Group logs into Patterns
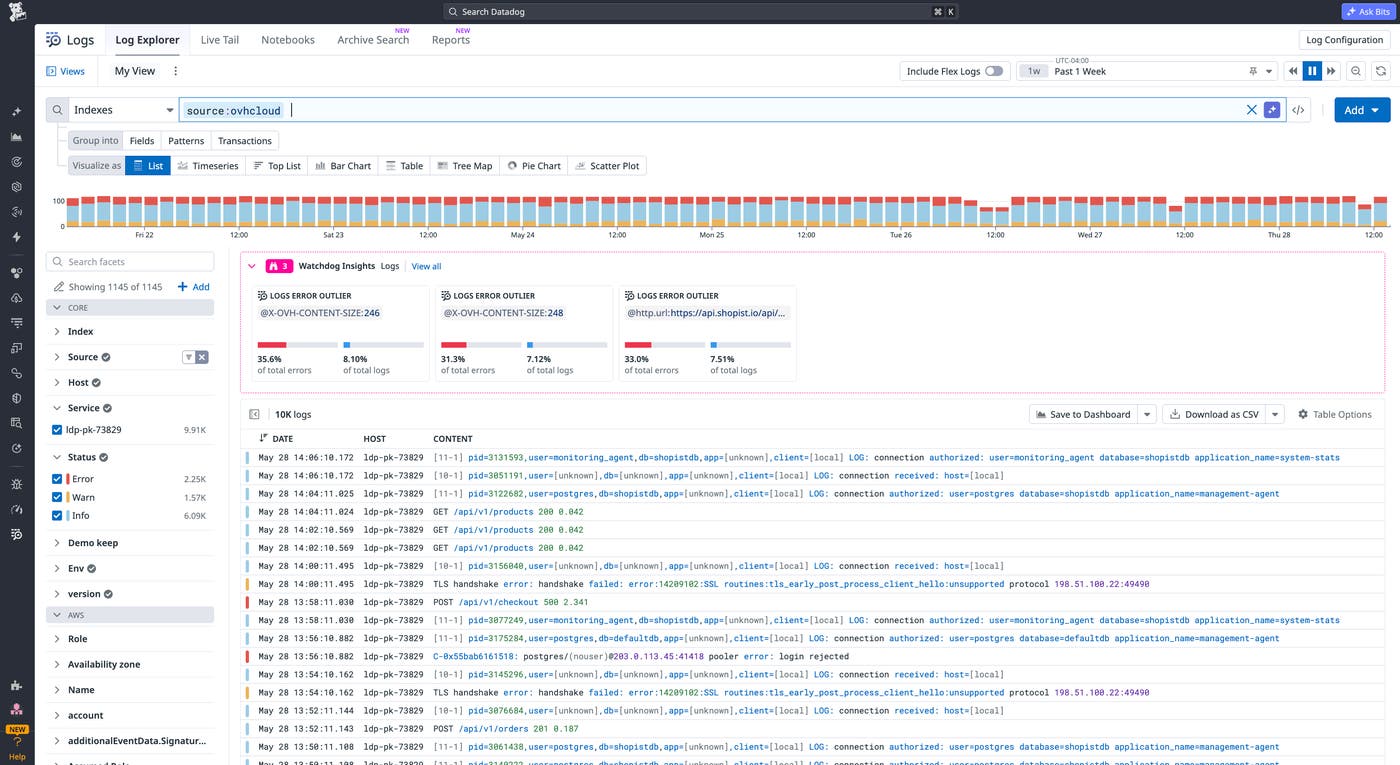Viewport: 1400px width, 765px height. pos(186,141)
